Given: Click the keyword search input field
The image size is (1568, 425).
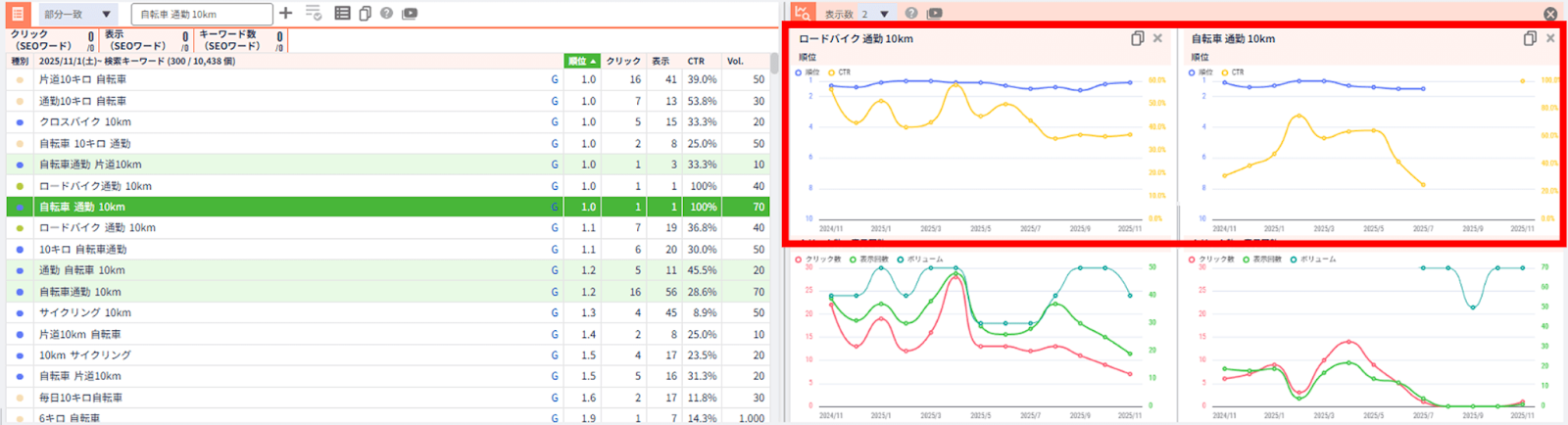Looking at the screenshot, I should (x=202, y=15).
